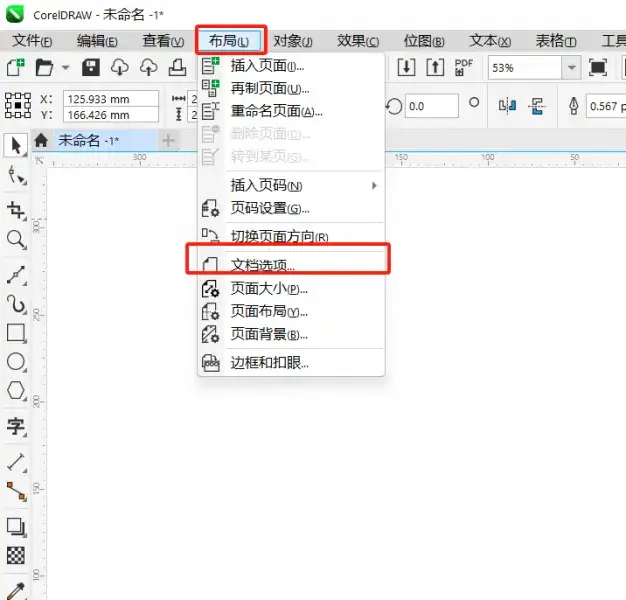This screenshot has height=600, width=626.
Task: Choose 再制页面 menu entry
Action: point(291,88)
